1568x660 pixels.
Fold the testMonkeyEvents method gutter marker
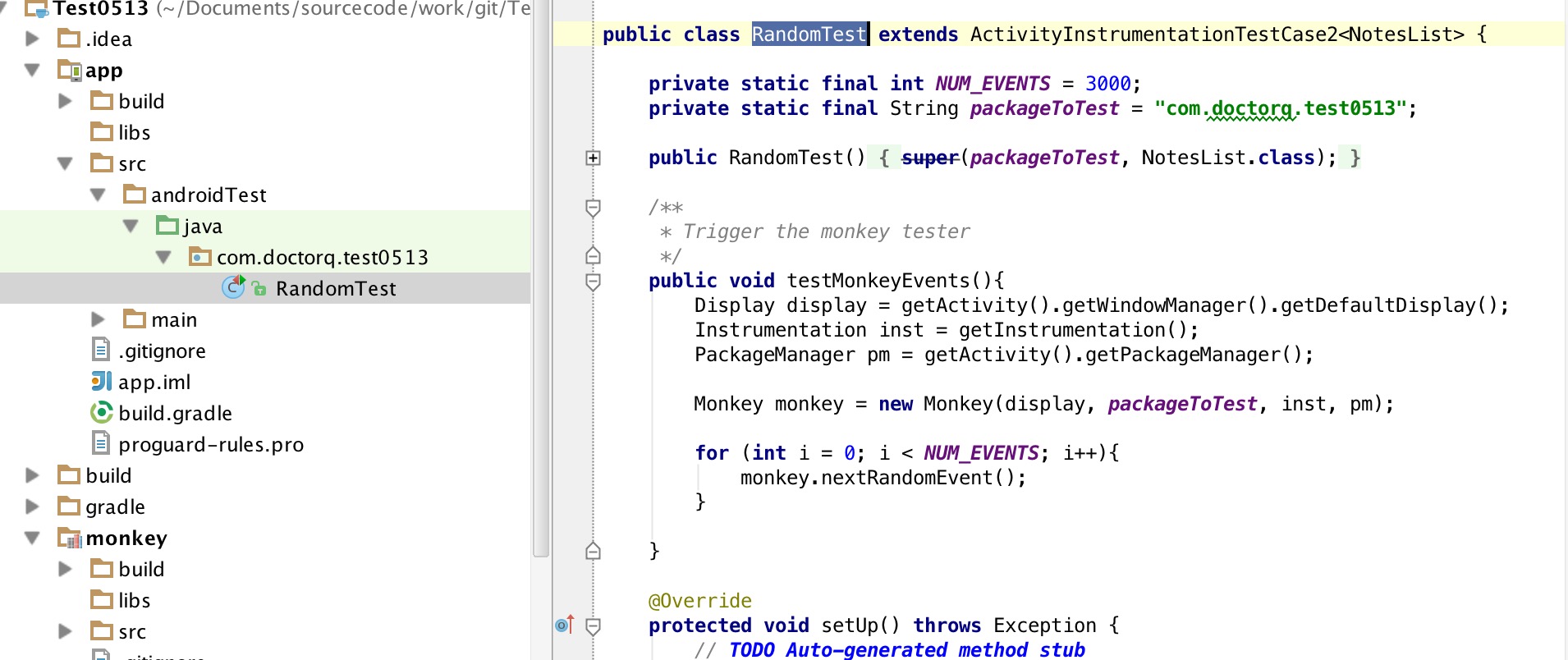[x=593, y=282]
